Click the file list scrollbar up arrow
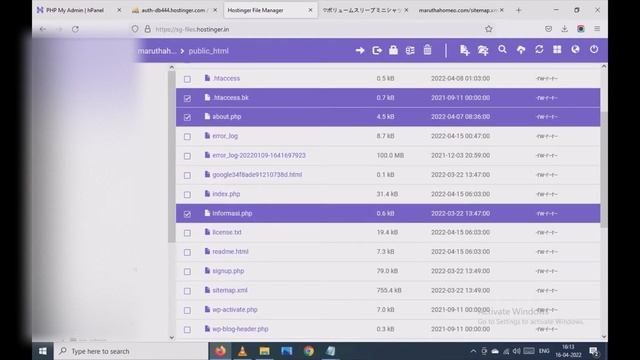This screenshot has height=360, width=640. (x=604, y=66)
